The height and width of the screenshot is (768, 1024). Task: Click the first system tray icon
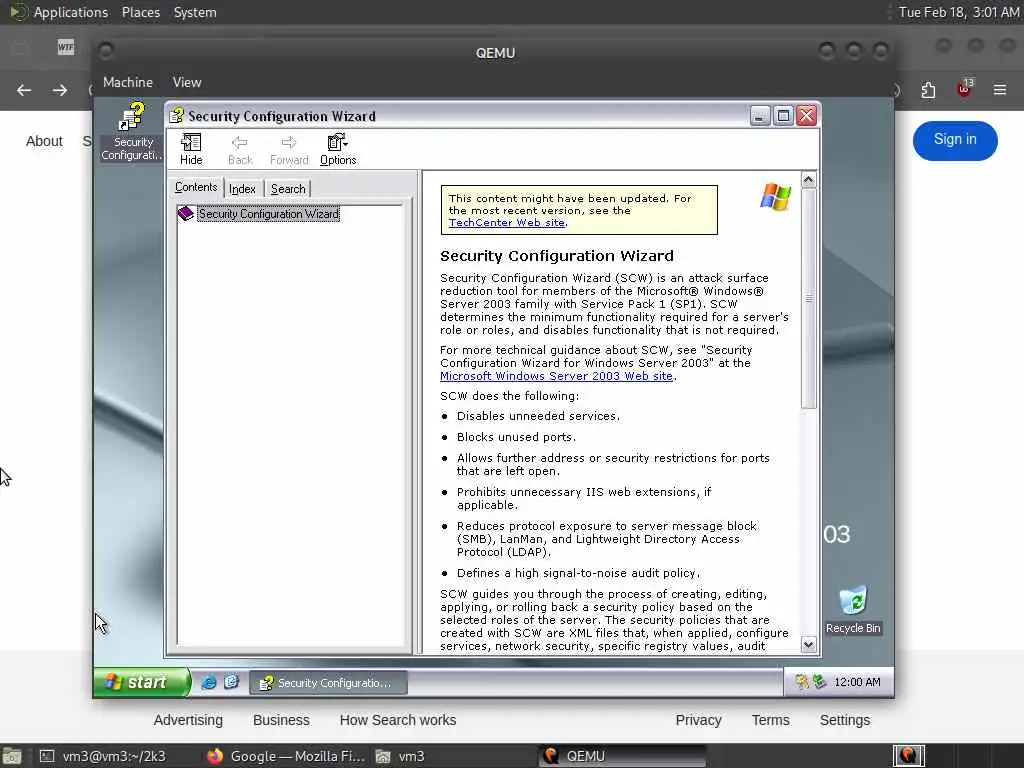(801, 682)
